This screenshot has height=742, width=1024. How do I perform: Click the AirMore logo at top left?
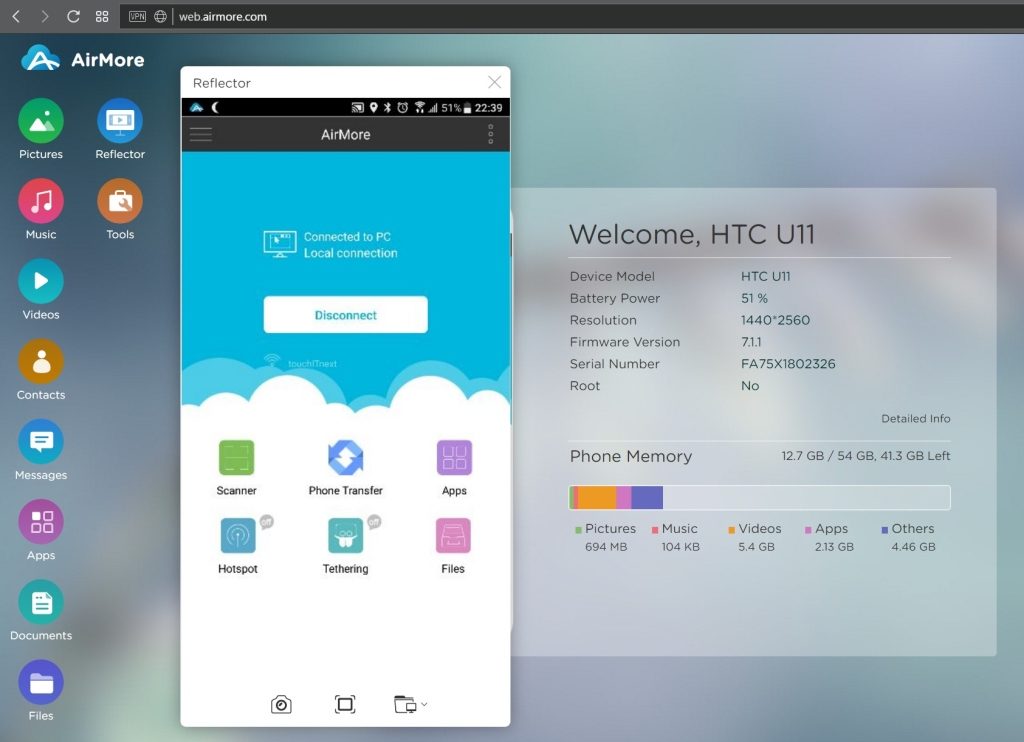click(x=83, y=59)
